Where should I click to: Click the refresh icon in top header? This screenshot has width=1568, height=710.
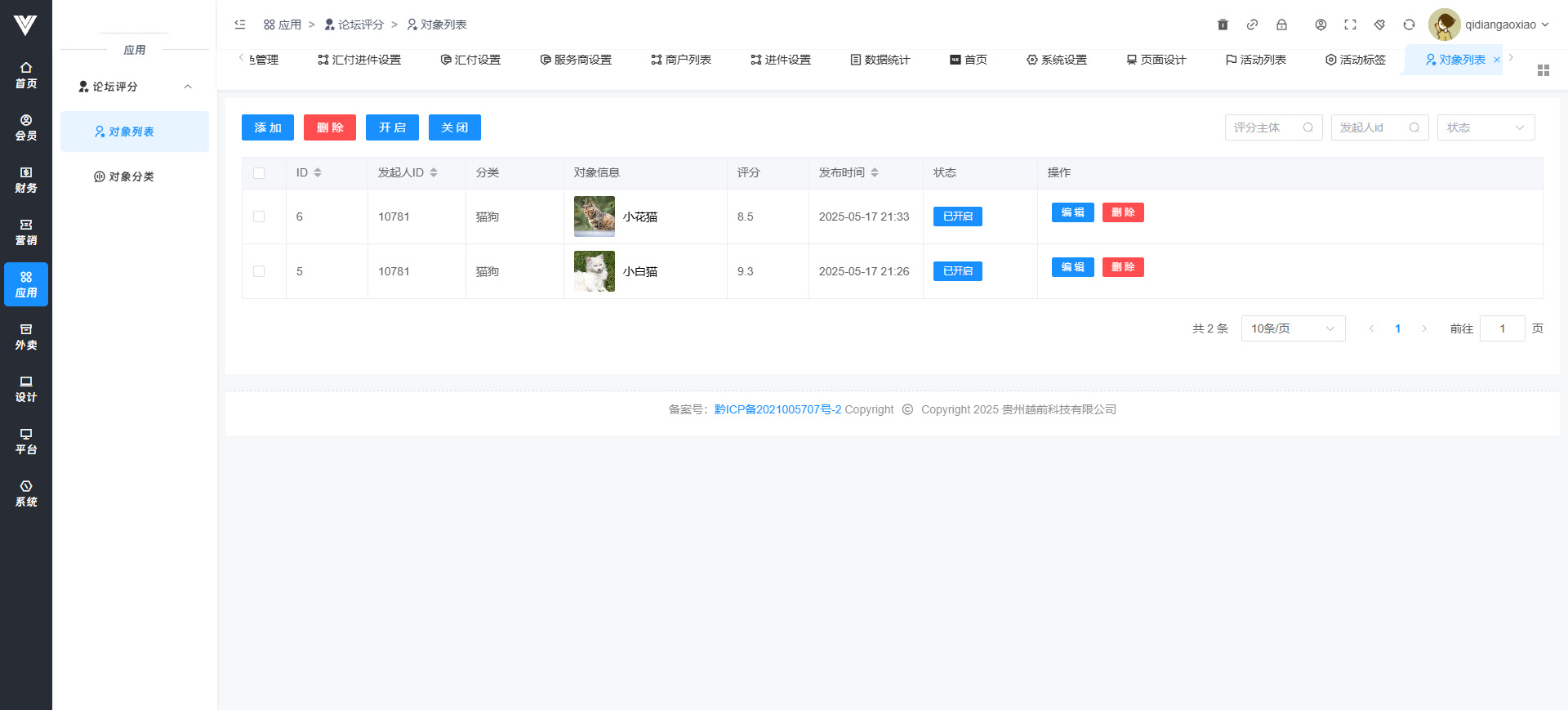coord(1409,25)
